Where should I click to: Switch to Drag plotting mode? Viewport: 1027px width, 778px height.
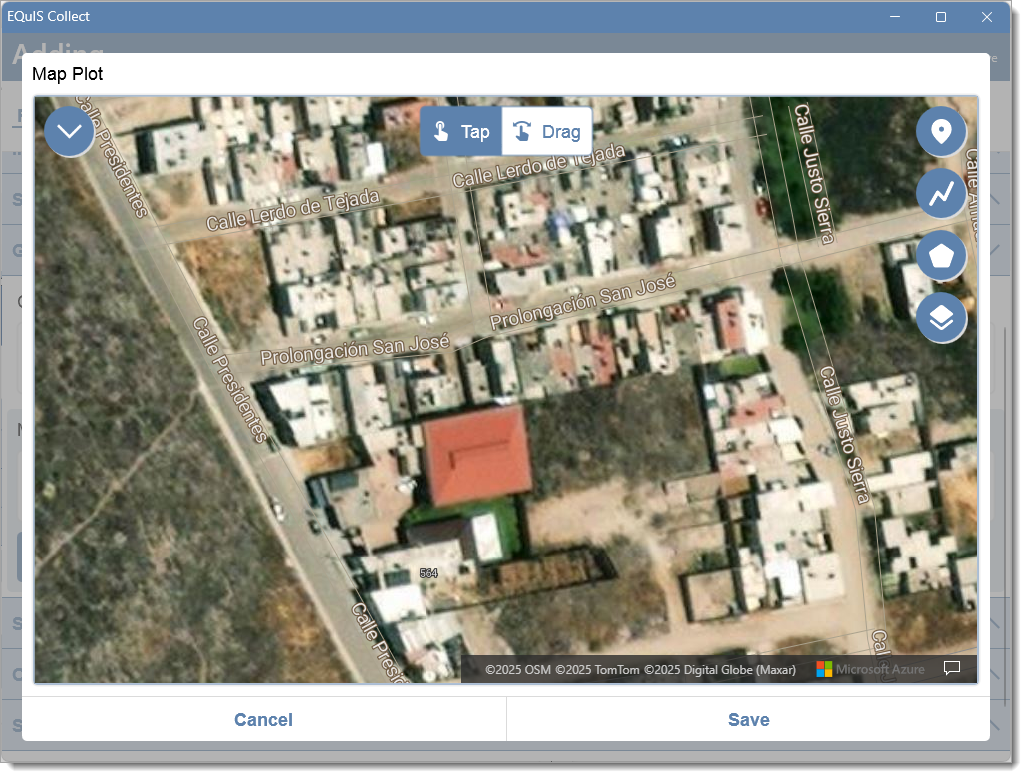pyautogui.click(x=547, y=132)
